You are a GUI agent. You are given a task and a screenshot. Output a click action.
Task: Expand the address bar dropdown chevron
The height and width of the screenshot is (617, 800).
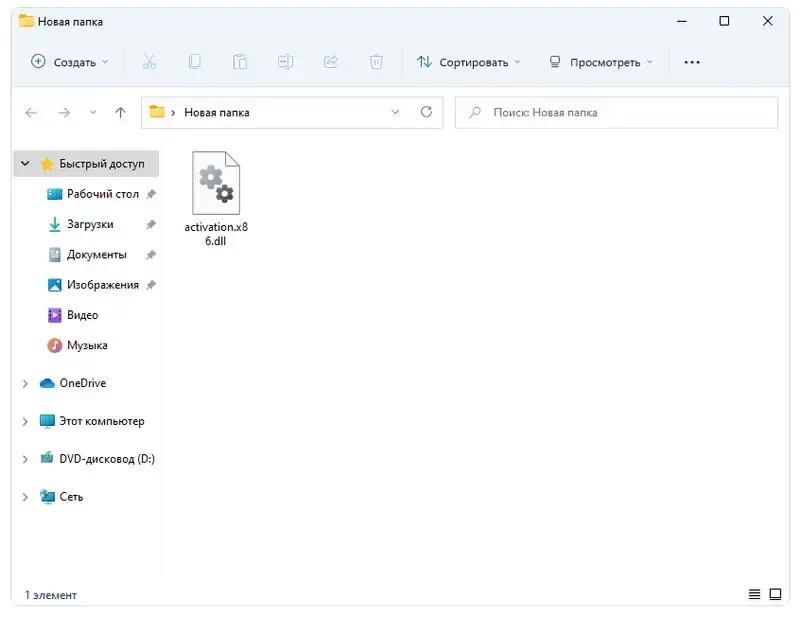pos(395,112)
